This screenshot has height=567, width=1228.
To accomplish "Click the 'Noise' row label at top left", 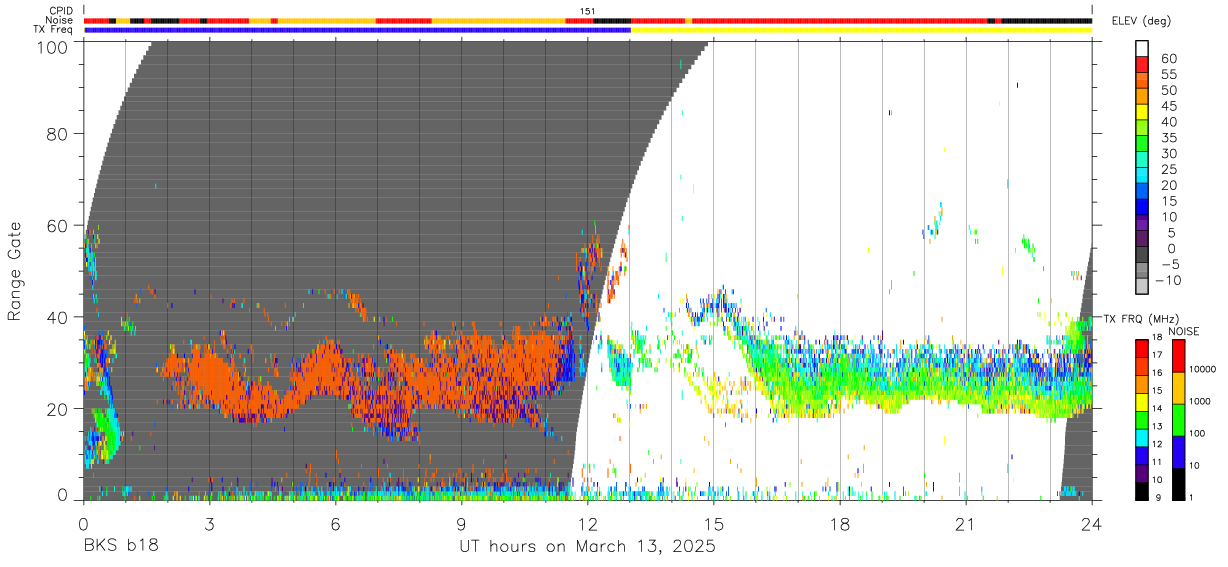I will (60, 21).
